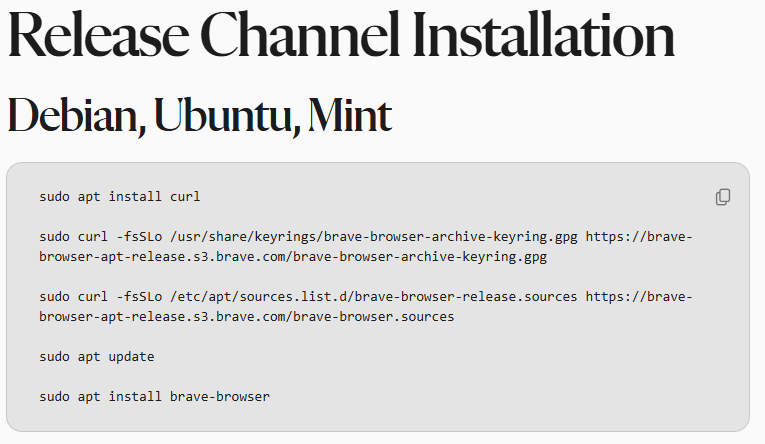Click the copy code icon
Viewport: 765px width, 444px height.
(723, 197)
